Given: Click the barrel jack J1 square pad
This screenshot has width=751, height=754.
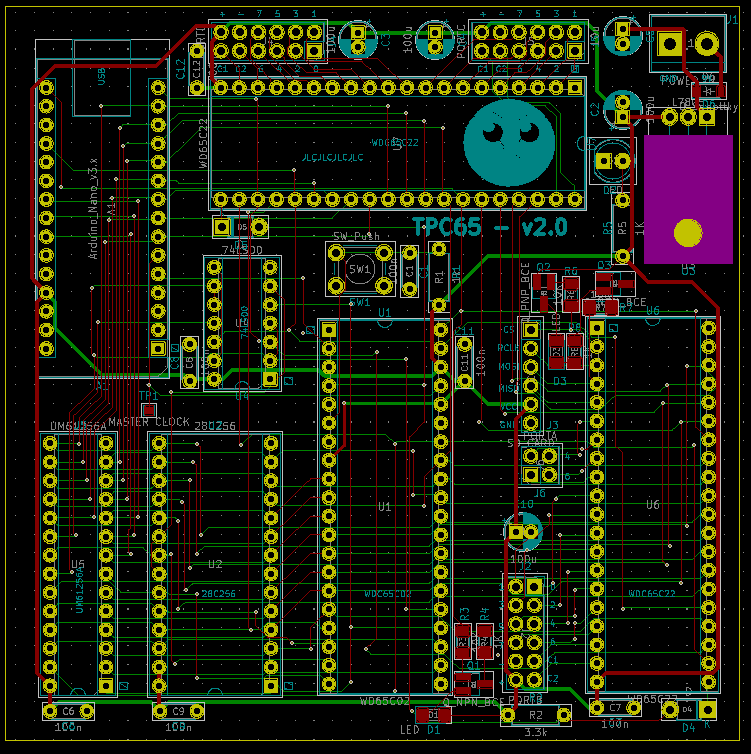Looking at the screenshot, I should coord(670,44).
